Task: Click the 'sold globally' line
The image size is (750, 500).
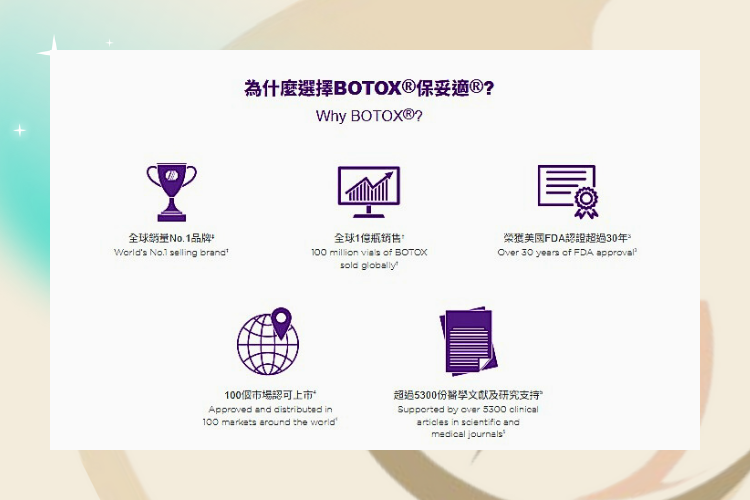Action: 369,265
